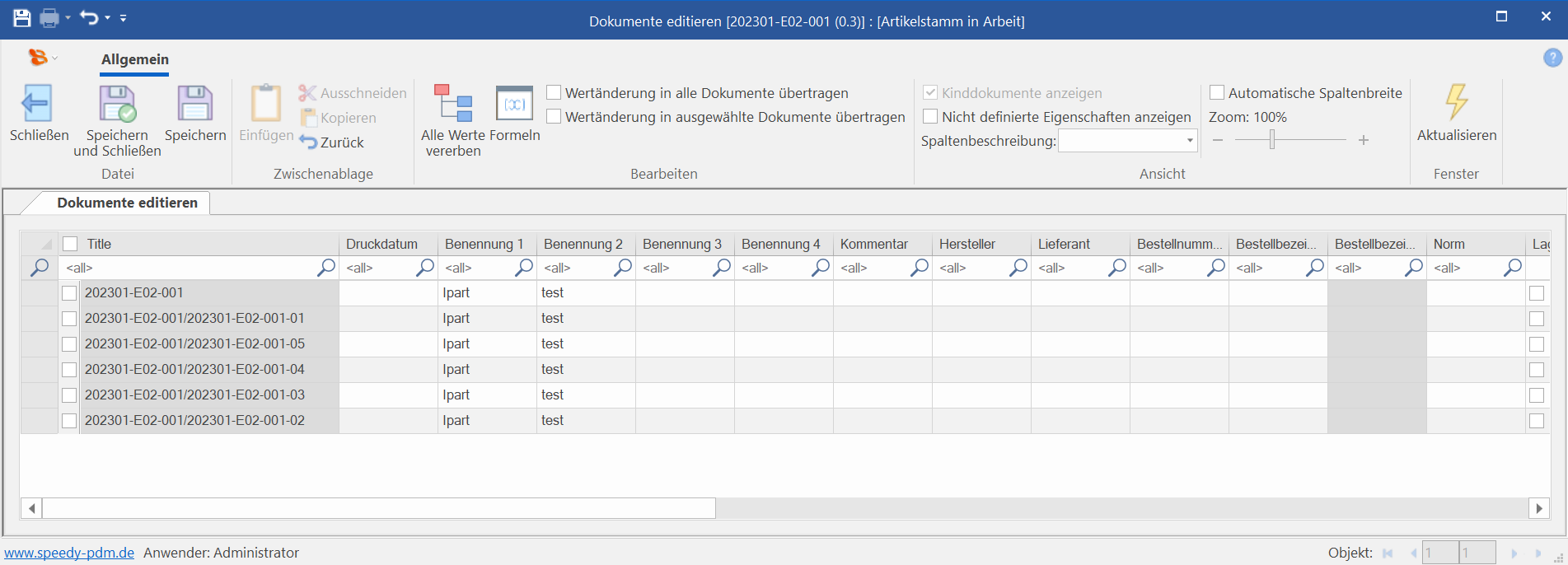Screen dimensions: 1568x565
Task: Click the zoom slider handle
Action: coord(1272,140)
